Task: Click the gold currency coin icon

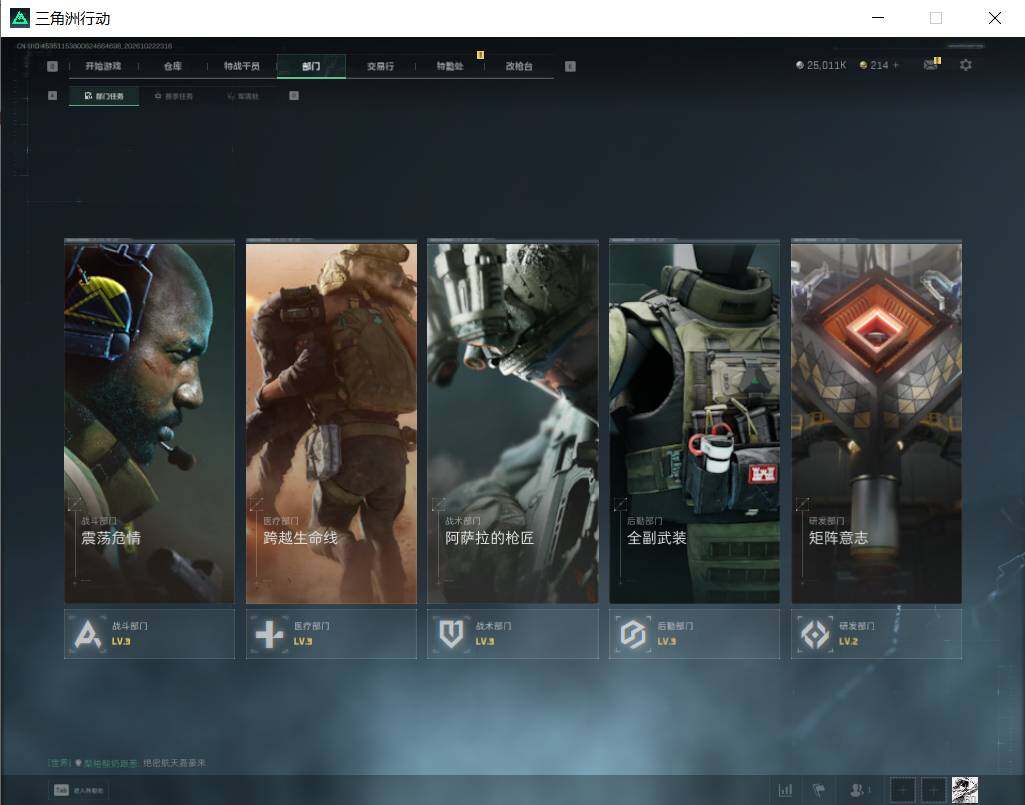Action: [x=863, y=65]
